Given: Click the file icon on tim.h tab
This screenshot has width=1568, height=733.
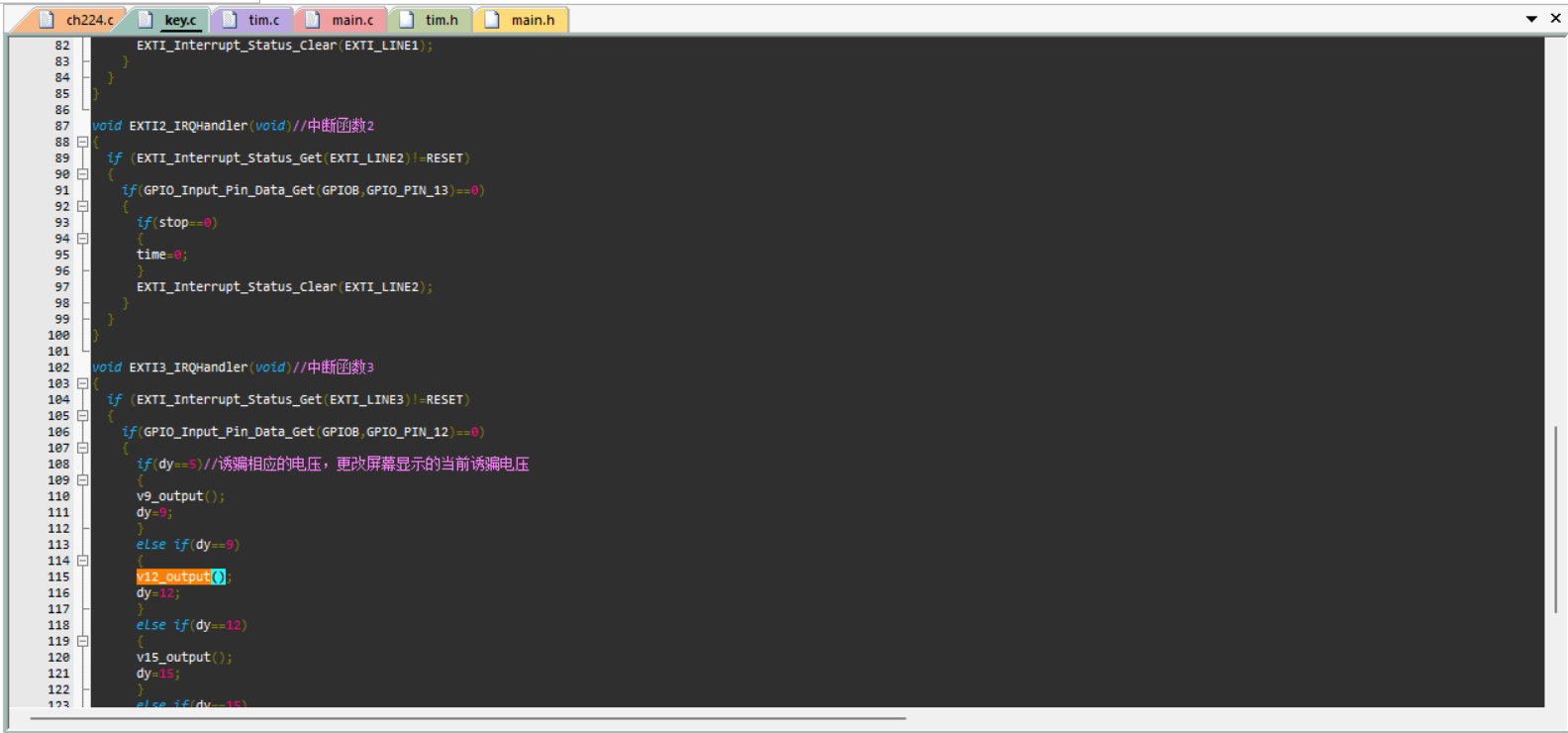Looking at the screenshot, I should tap(407, 20).
